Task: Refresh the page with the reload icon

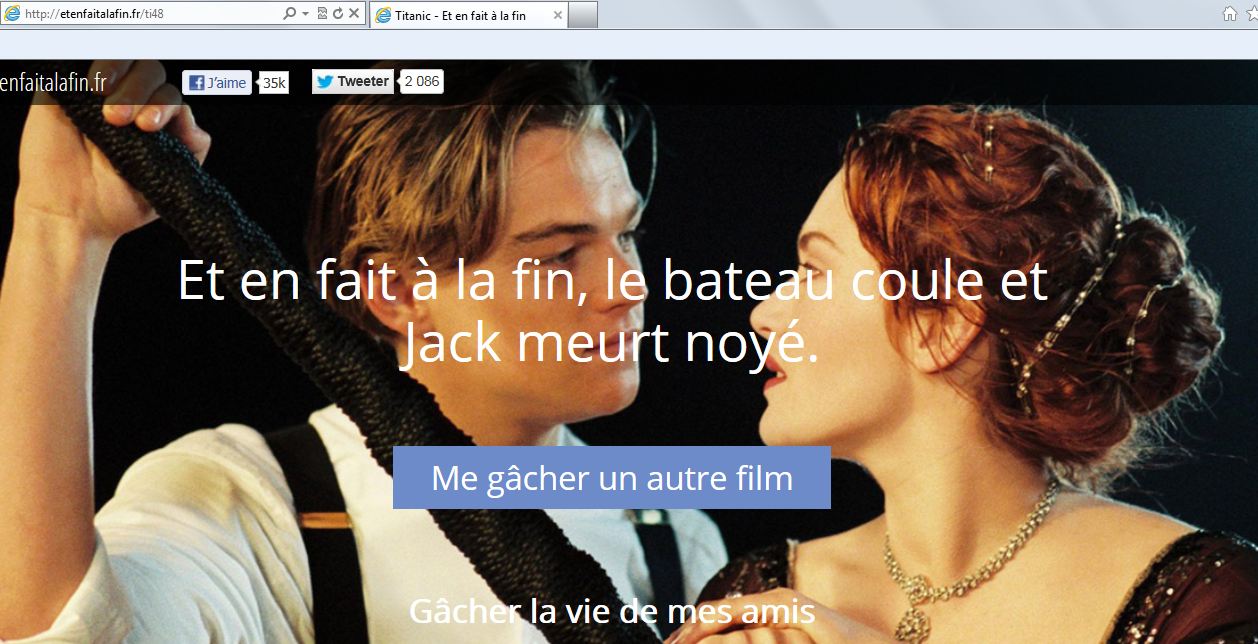Action: [x=338, y=14]
